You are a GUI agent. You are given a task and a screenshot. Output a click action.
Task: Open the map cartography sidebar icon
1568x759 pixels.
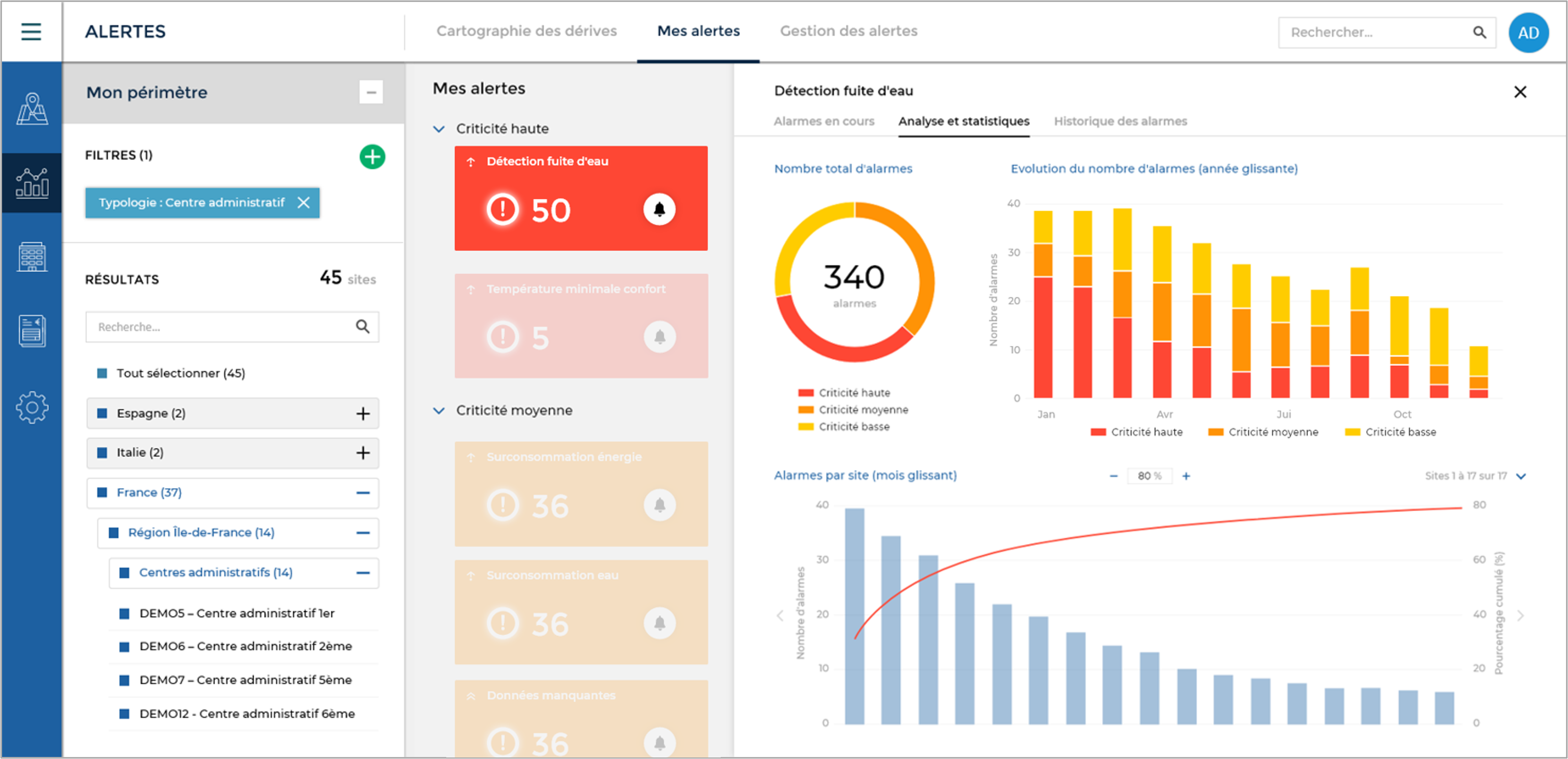pos(32,108)
